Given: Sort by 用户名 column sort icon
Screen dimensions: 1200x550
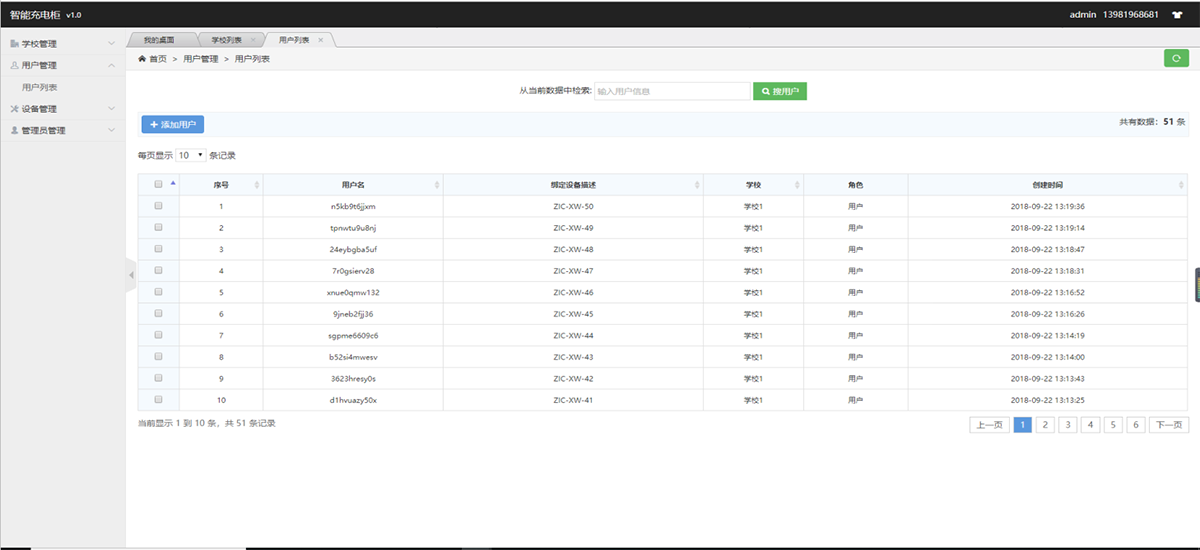Looking at the screenshot, I should point(437,185).
